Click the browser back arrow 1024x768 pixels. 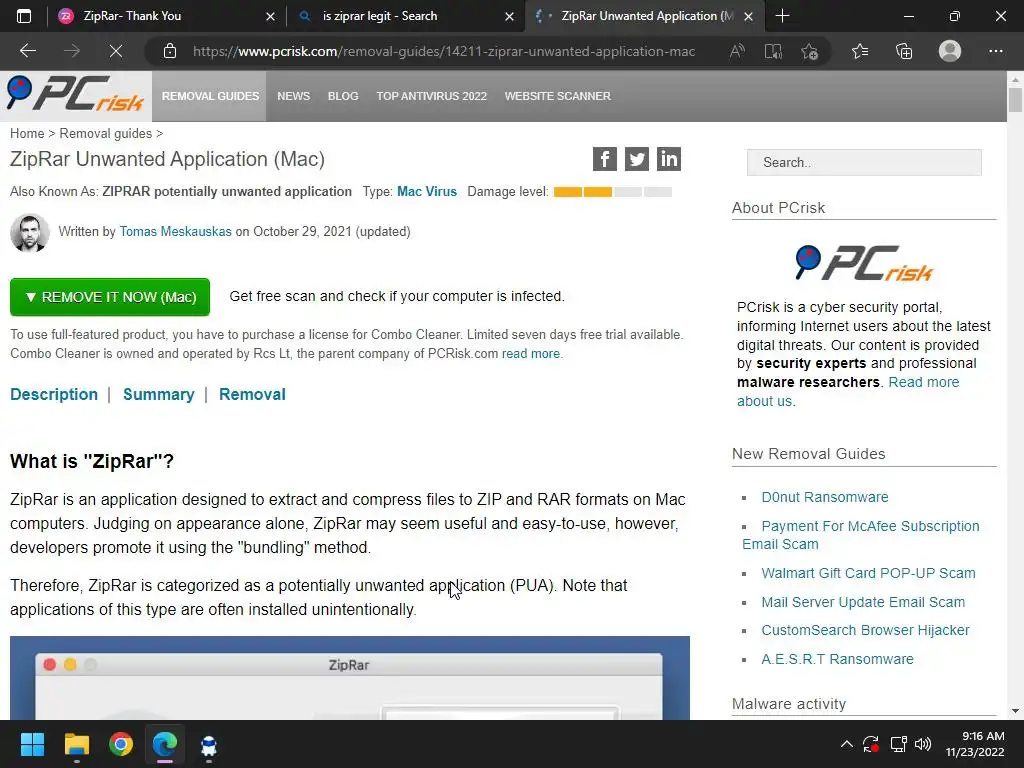(27, 51)
